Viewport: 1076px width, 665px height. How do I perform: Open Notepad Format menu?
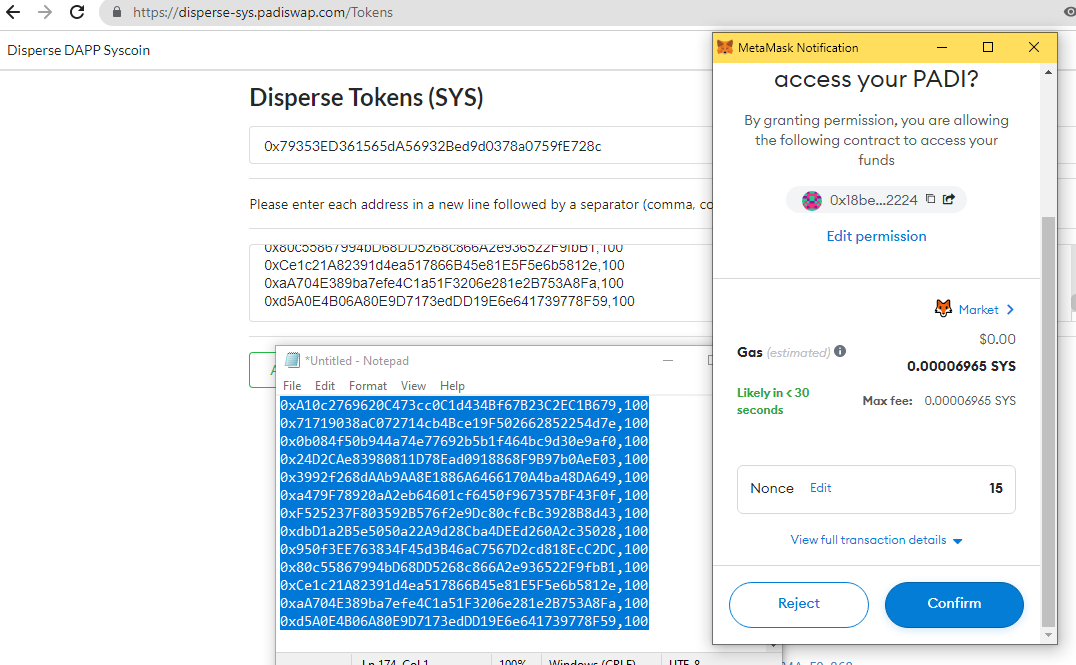click(368, 386)
